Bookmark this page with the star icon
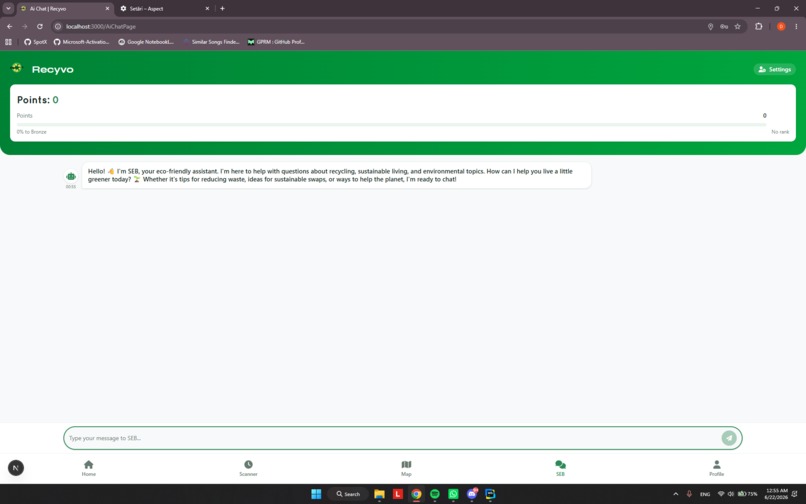806x504 pixels. (738, 26)
